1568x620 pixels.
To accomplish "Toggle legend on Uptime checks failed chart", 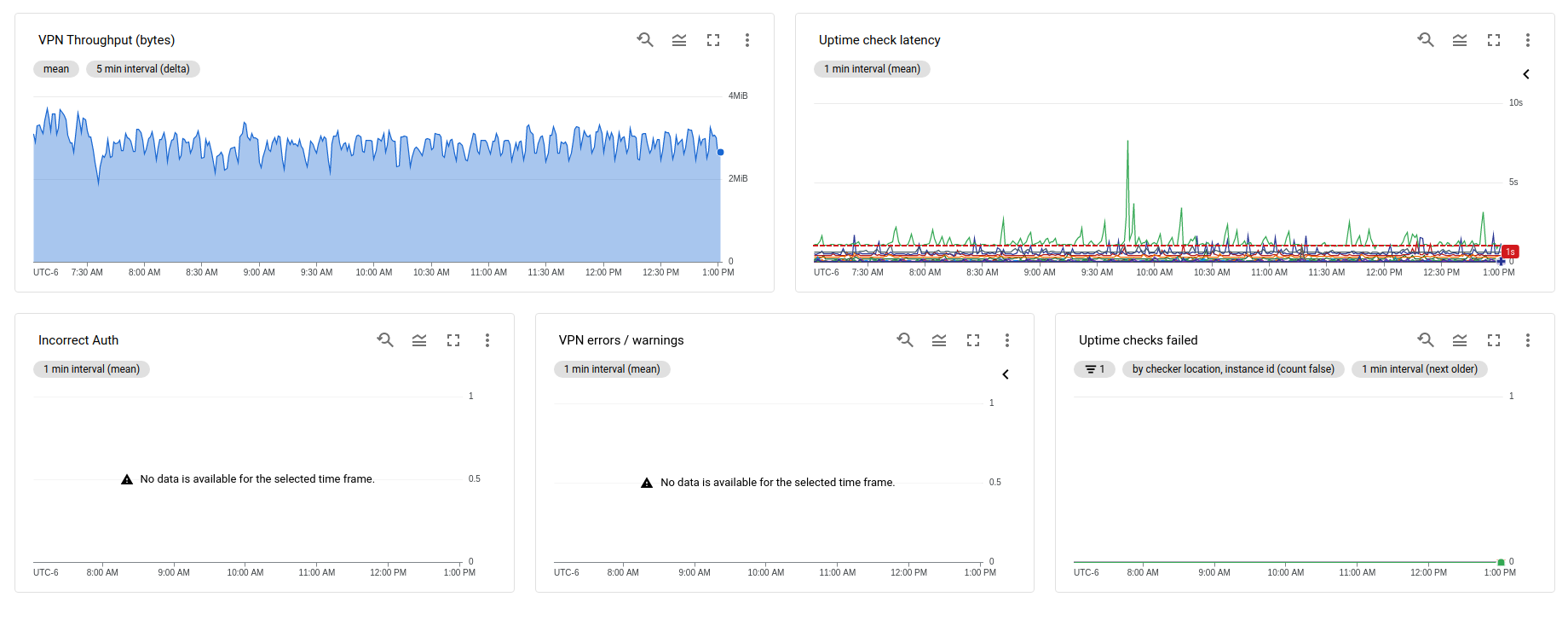I will 1460,340.
